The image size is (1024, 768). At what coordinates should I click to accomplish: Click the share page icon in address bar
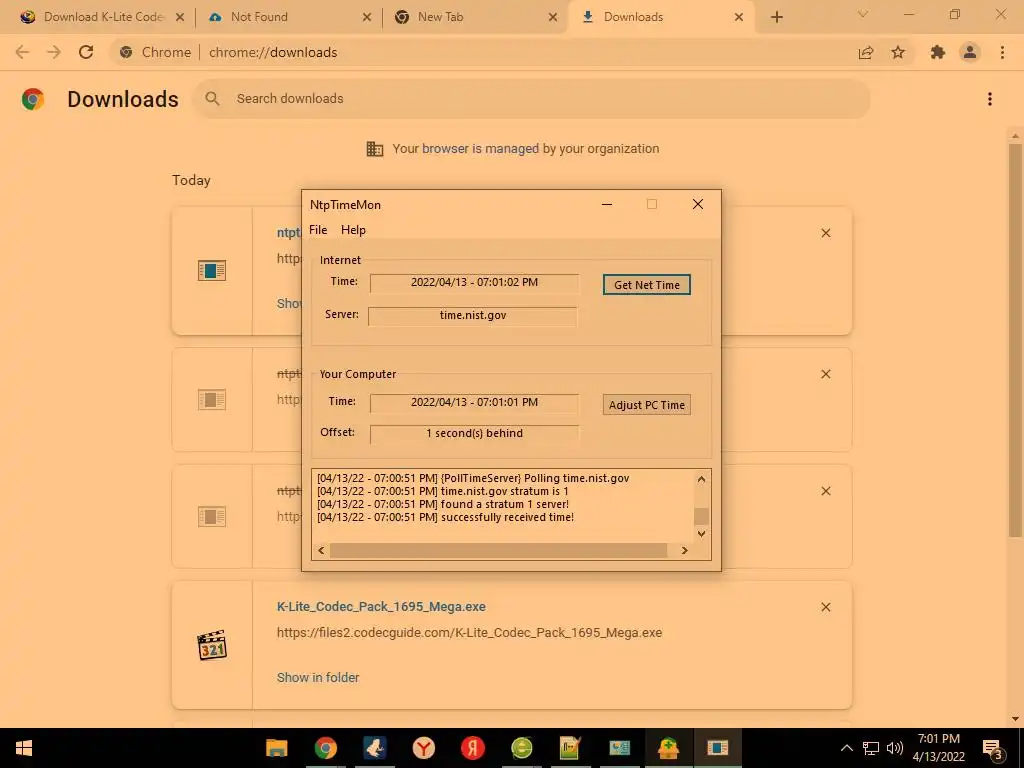click(866, 52)
